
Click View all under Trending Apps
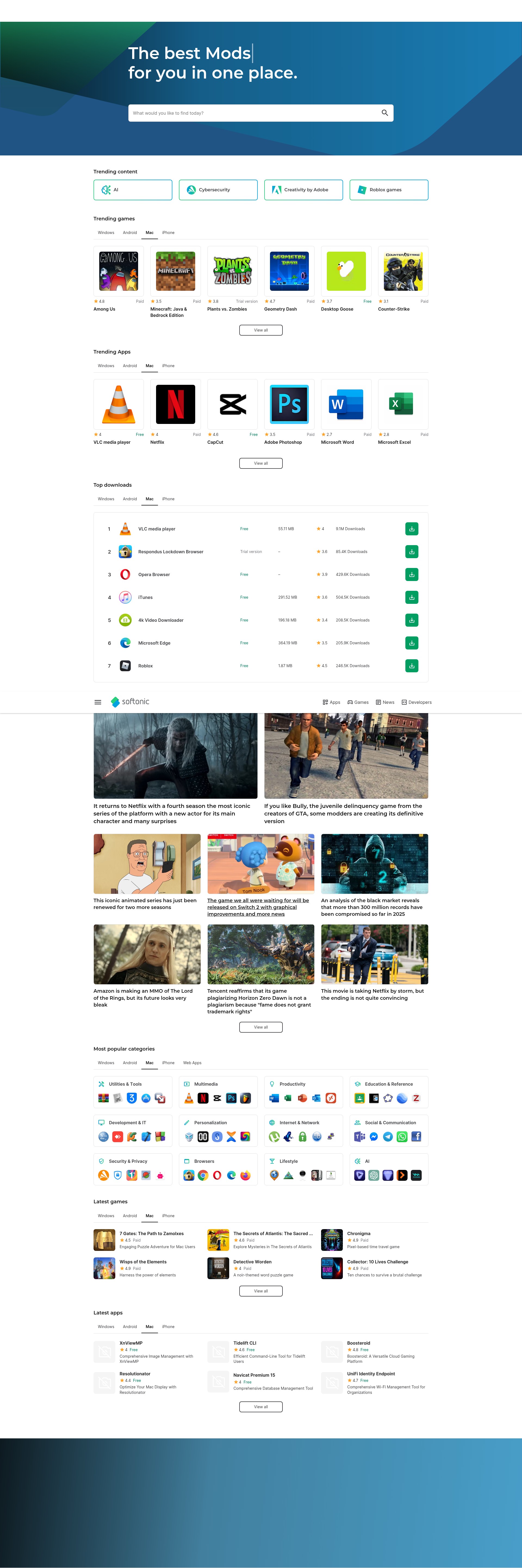(x=261, y=463)
